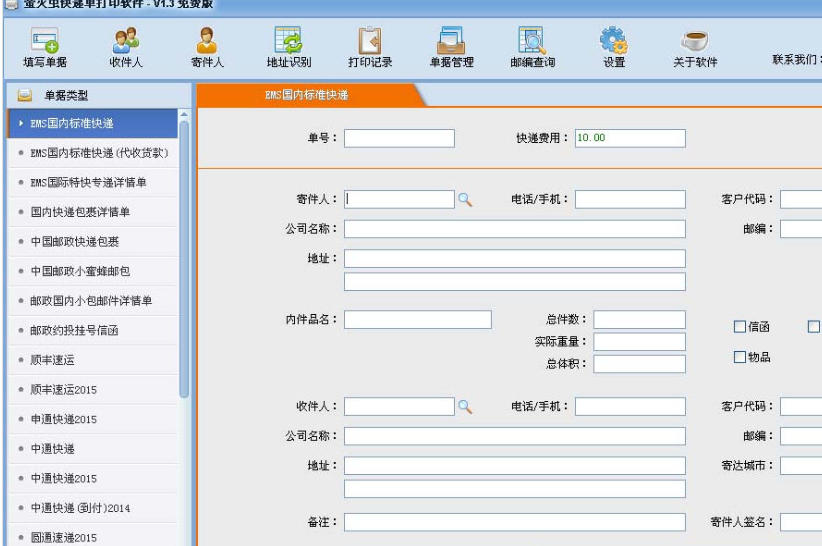
Task: Click the 单据类型 panel header
Action: pyautogui.click(x=99, y=95)
